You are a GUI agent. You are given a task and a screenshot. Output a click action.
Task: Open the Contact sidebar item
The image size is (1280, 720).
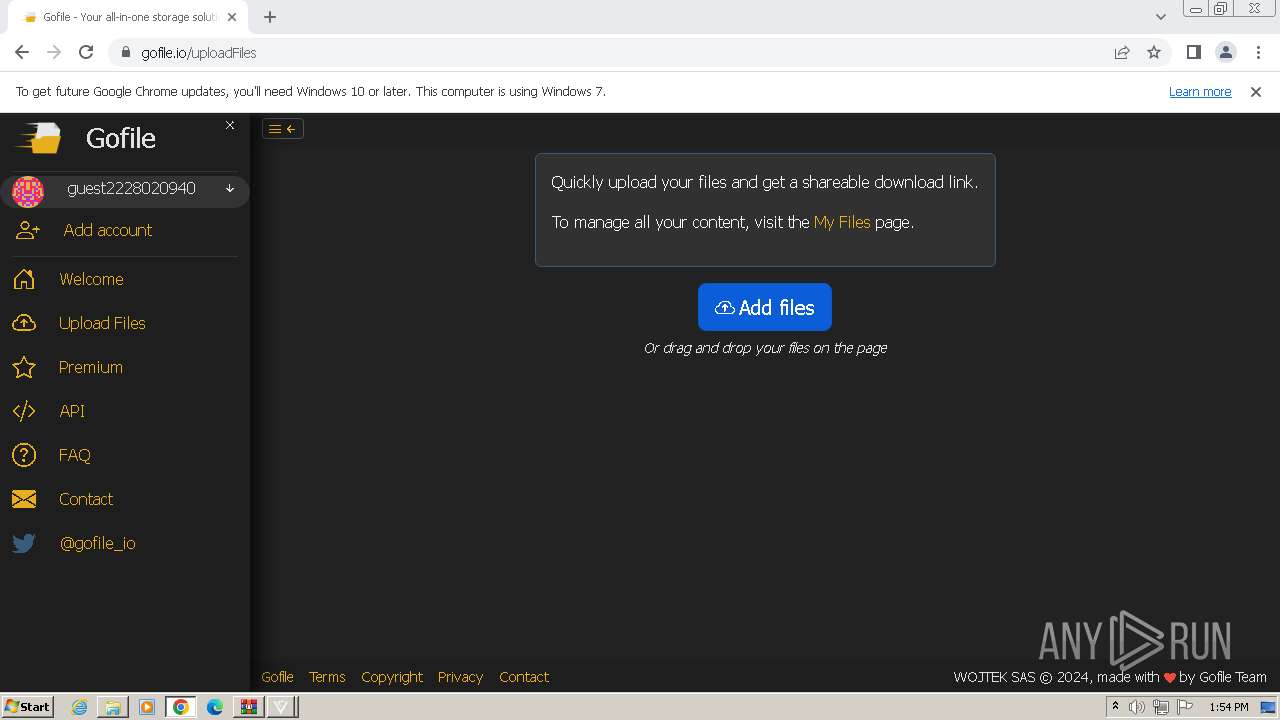pyautogui.click(x=86, y=499)
